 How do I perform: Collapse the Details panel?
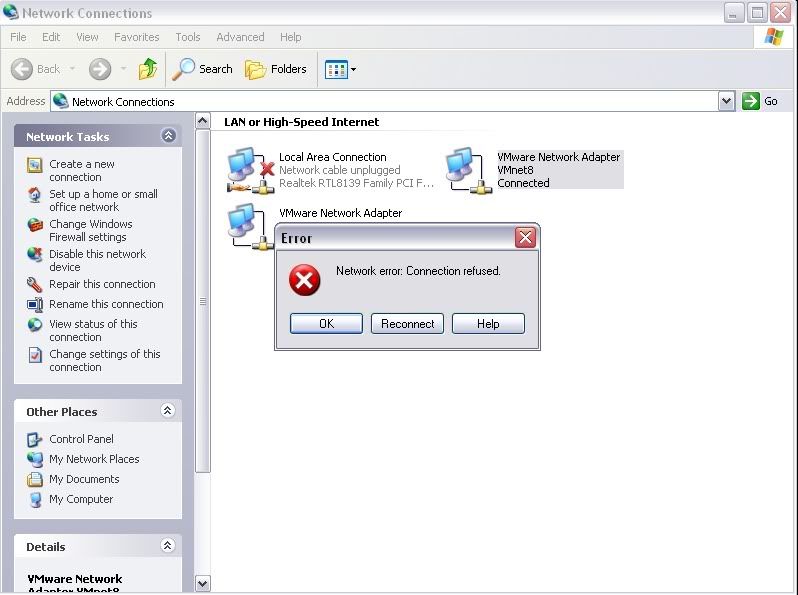[x=168, y=546]
